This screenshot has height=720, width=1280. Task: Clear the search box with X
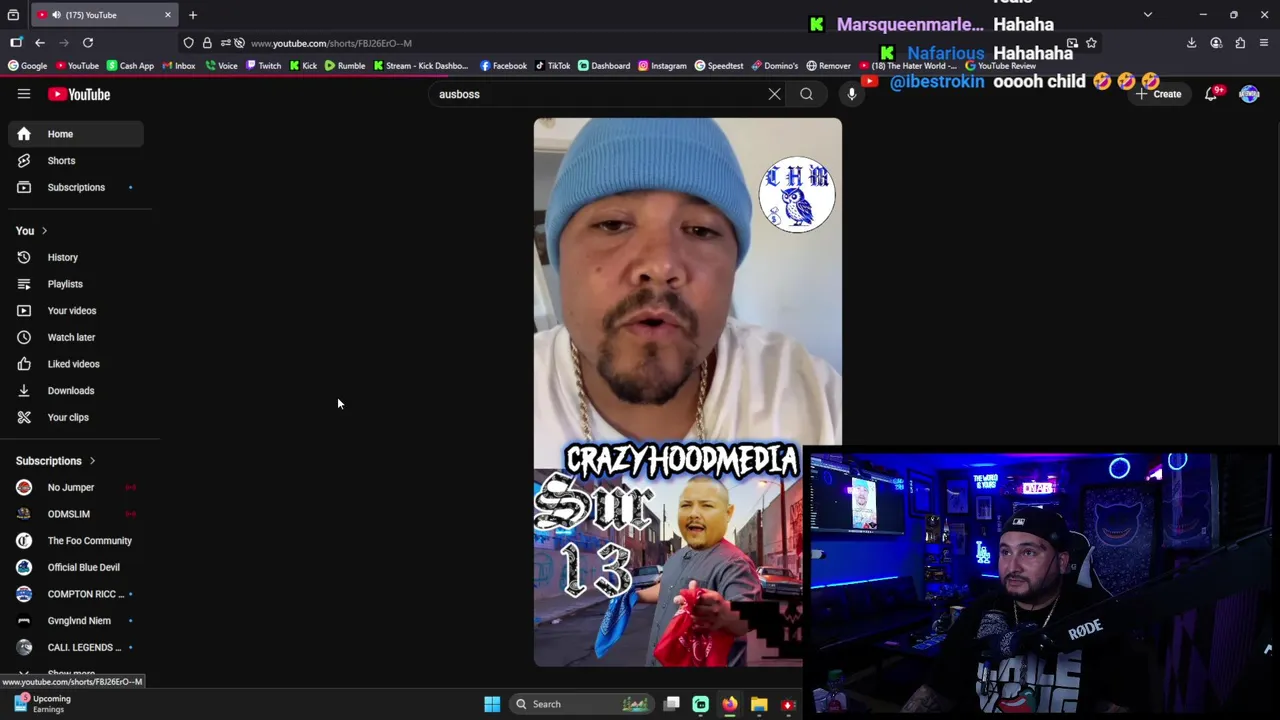pos(774,94)
